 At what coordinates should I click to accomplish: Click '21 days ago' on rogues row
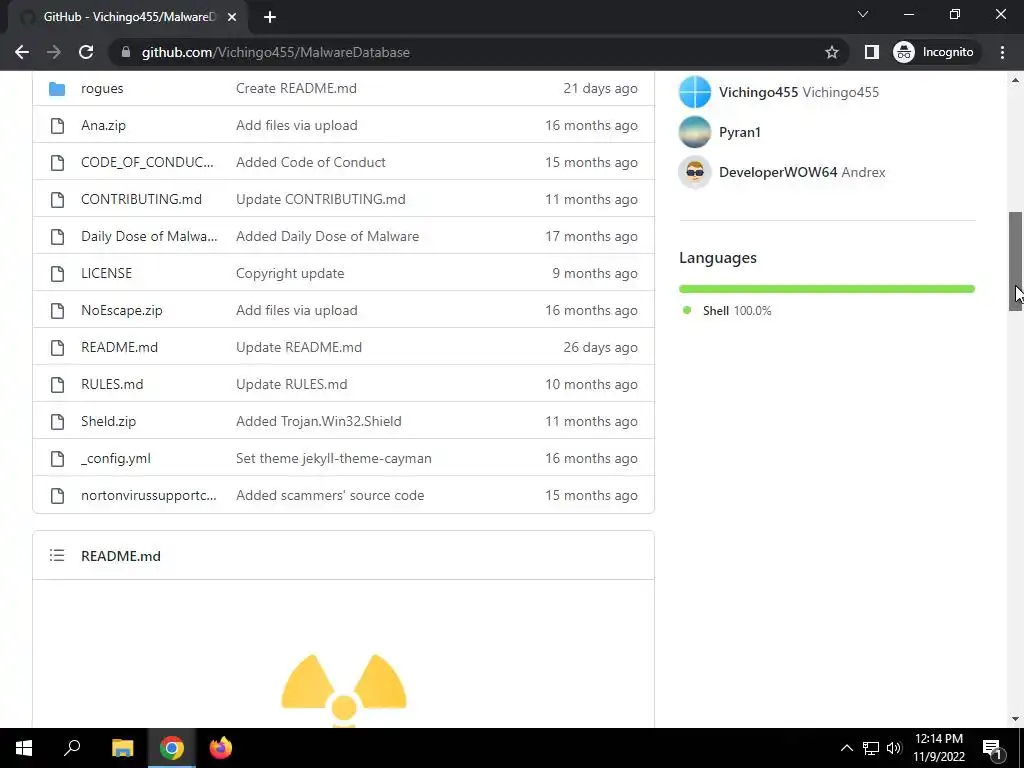pyautogui.click(x=600, y=89)
